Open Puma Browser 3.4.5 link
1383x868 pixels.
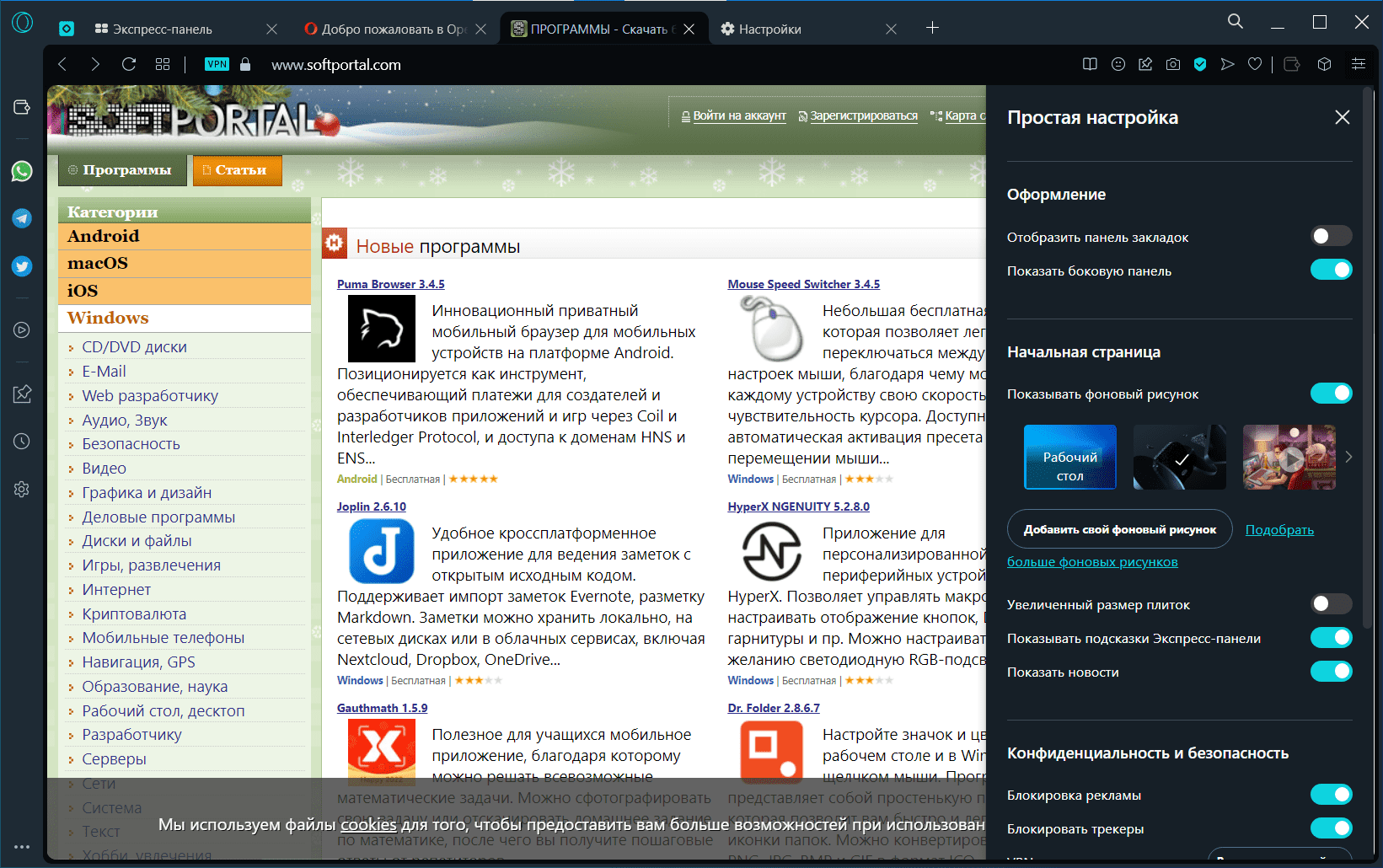[x=390, y=284]
